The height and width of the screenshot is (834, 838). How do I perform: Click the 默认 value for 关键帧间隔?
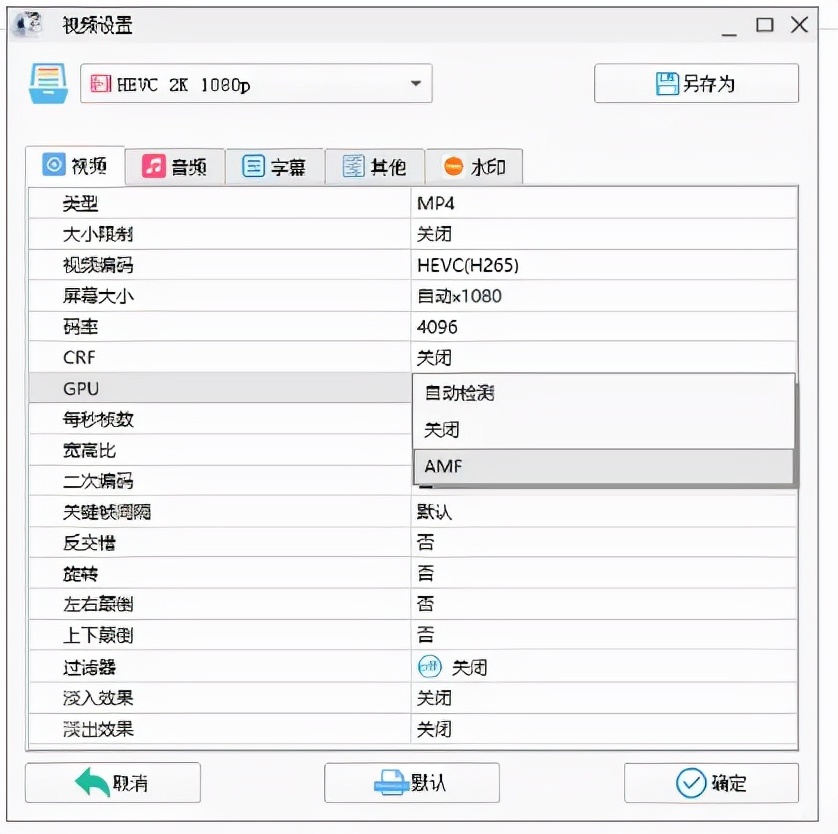point(434,512)
